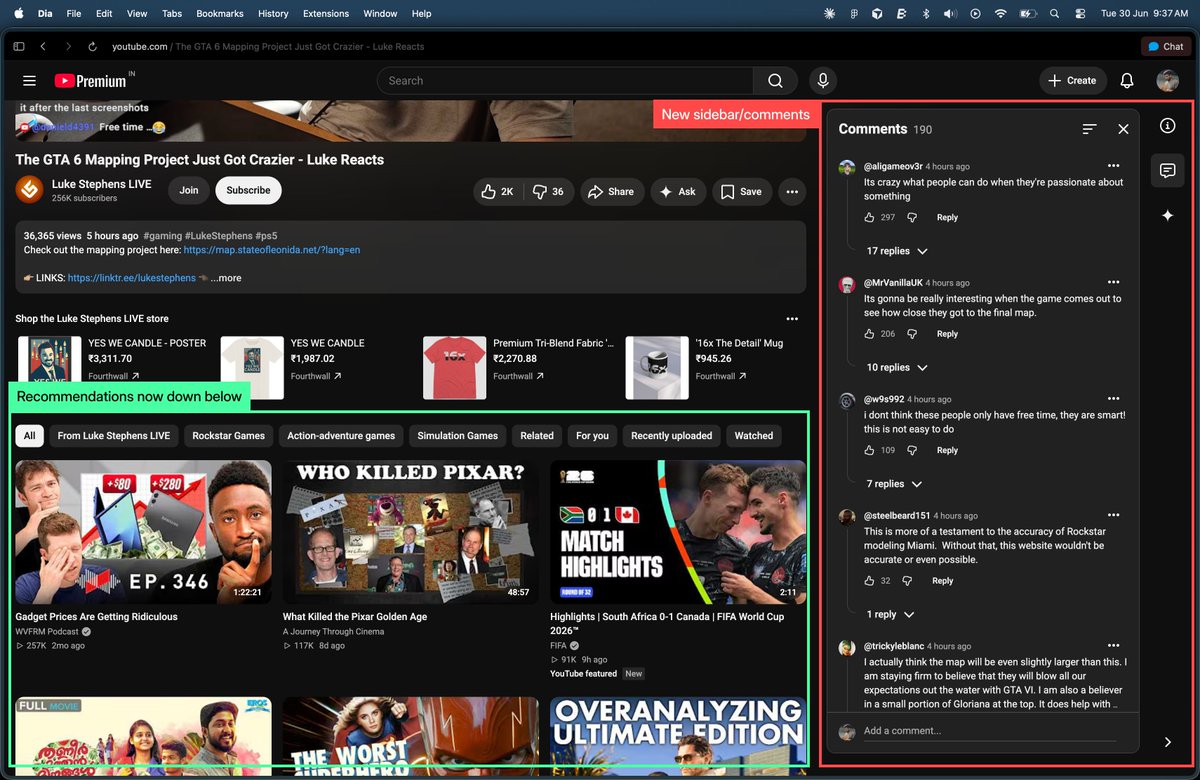Image resolution: width=1200 pixels, height=780 pixels.
Task: Open options for the store shelf
Action: point(792,319)
